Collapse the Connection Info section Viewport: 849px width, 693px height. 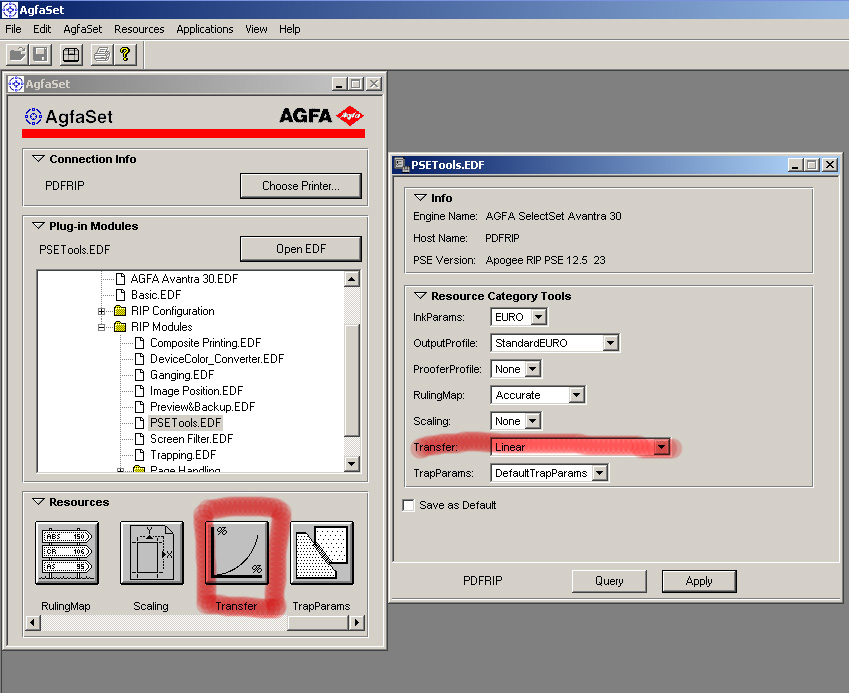[38, 159]
